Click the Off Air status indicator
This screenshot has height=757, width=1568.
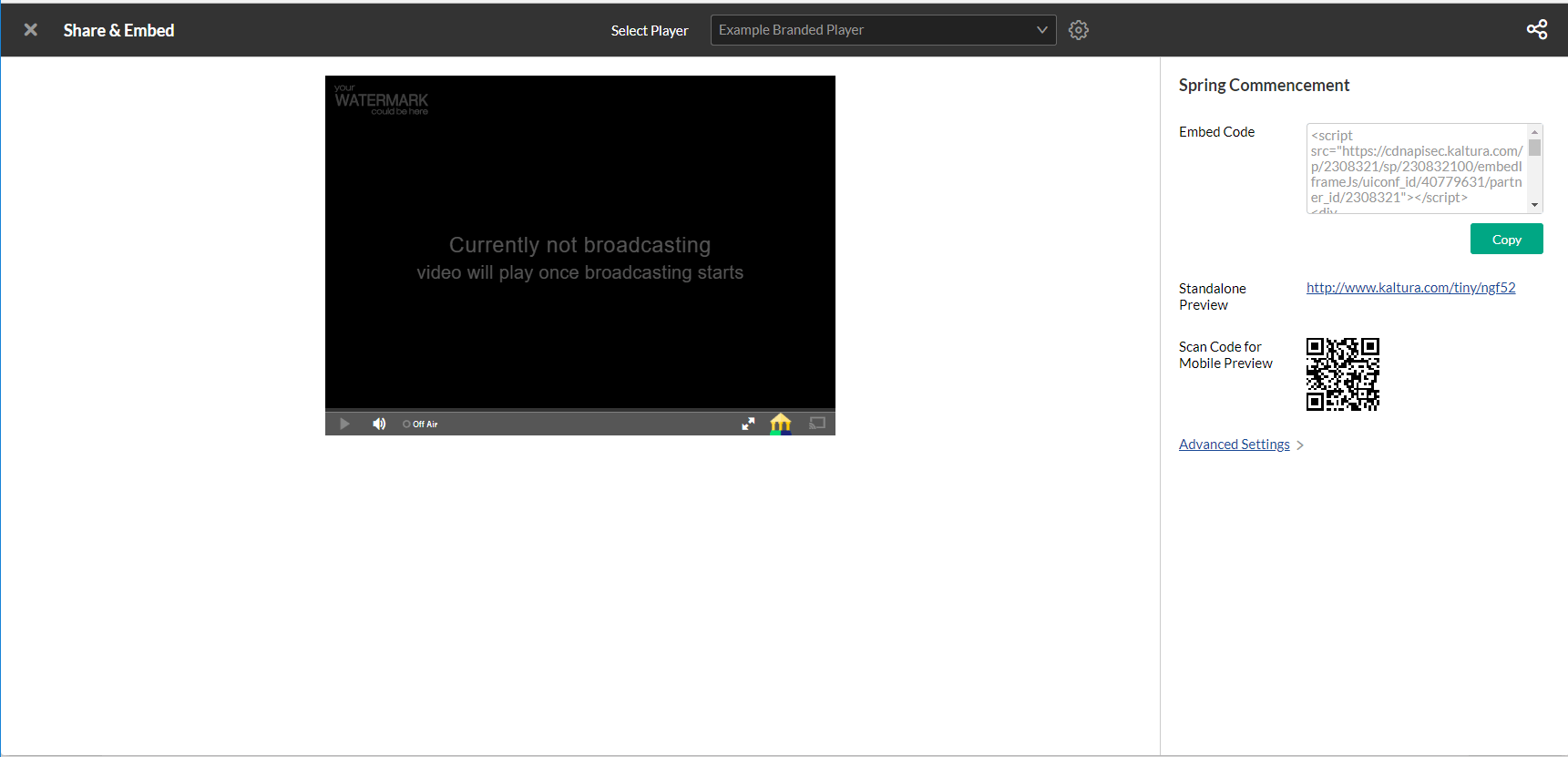coord(420,425)
